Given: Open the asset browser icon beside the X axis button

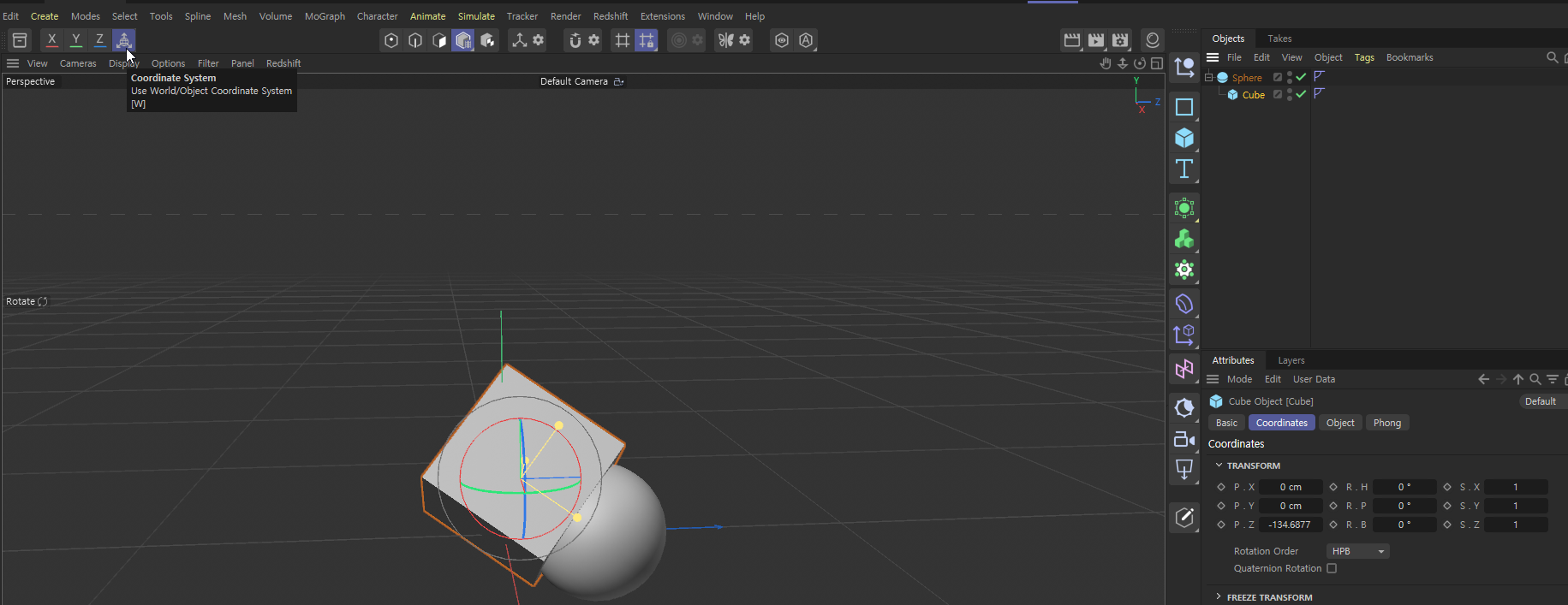Looking at the screenshot, I should (20, 40).
